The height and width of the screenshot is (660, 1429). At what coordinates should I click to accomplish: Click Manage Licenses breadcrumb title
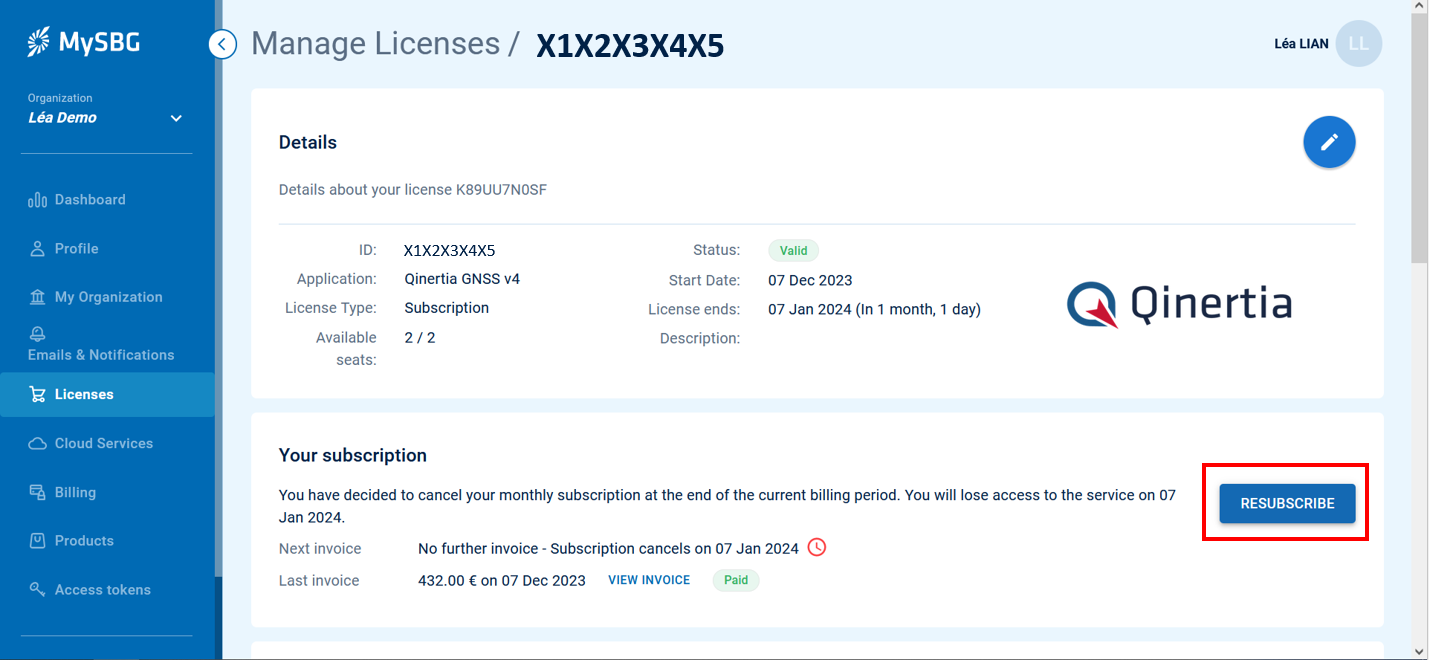coord(376,44)
